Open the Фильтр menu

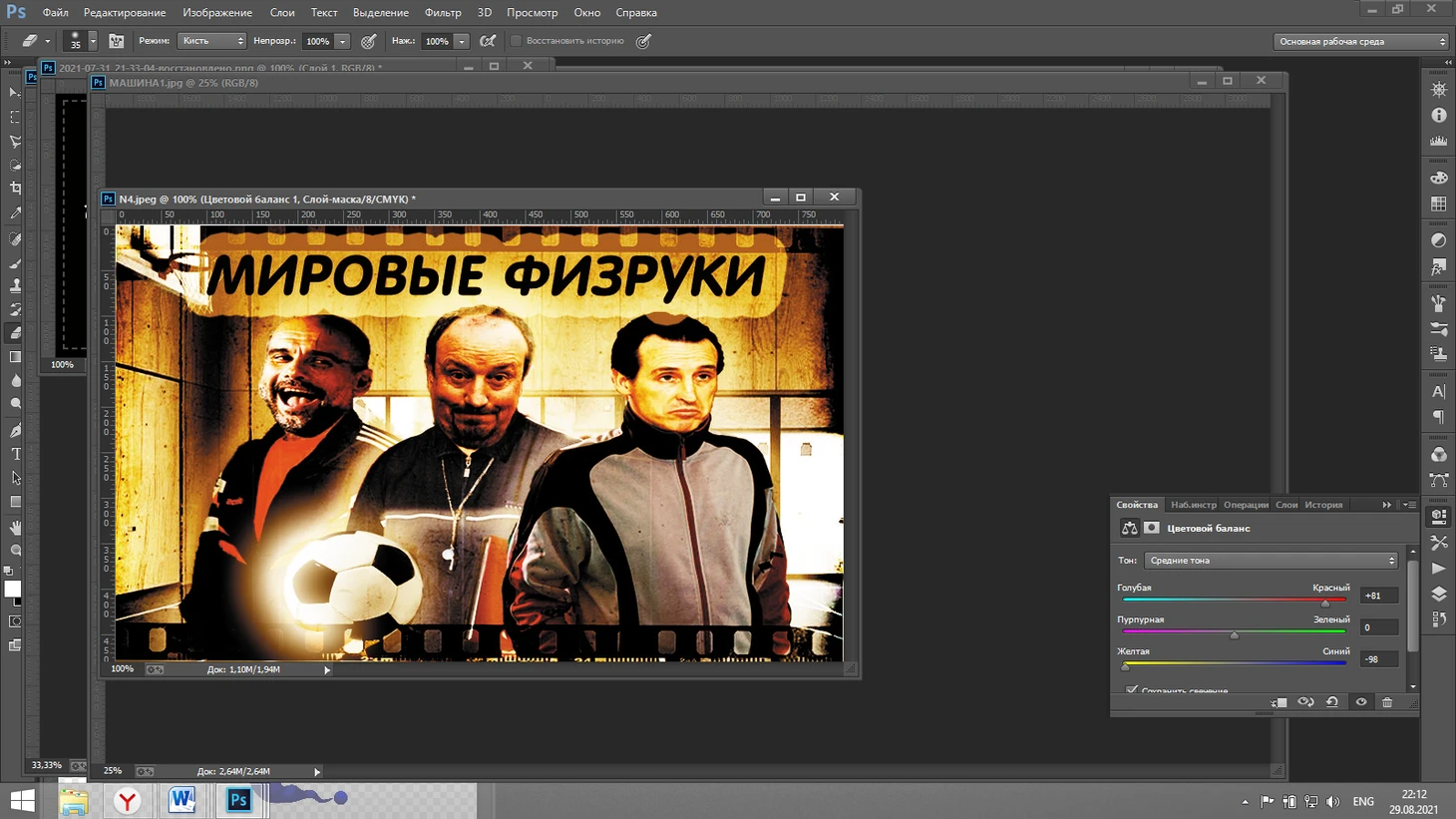pyautogui.click(x=443, y=12)
